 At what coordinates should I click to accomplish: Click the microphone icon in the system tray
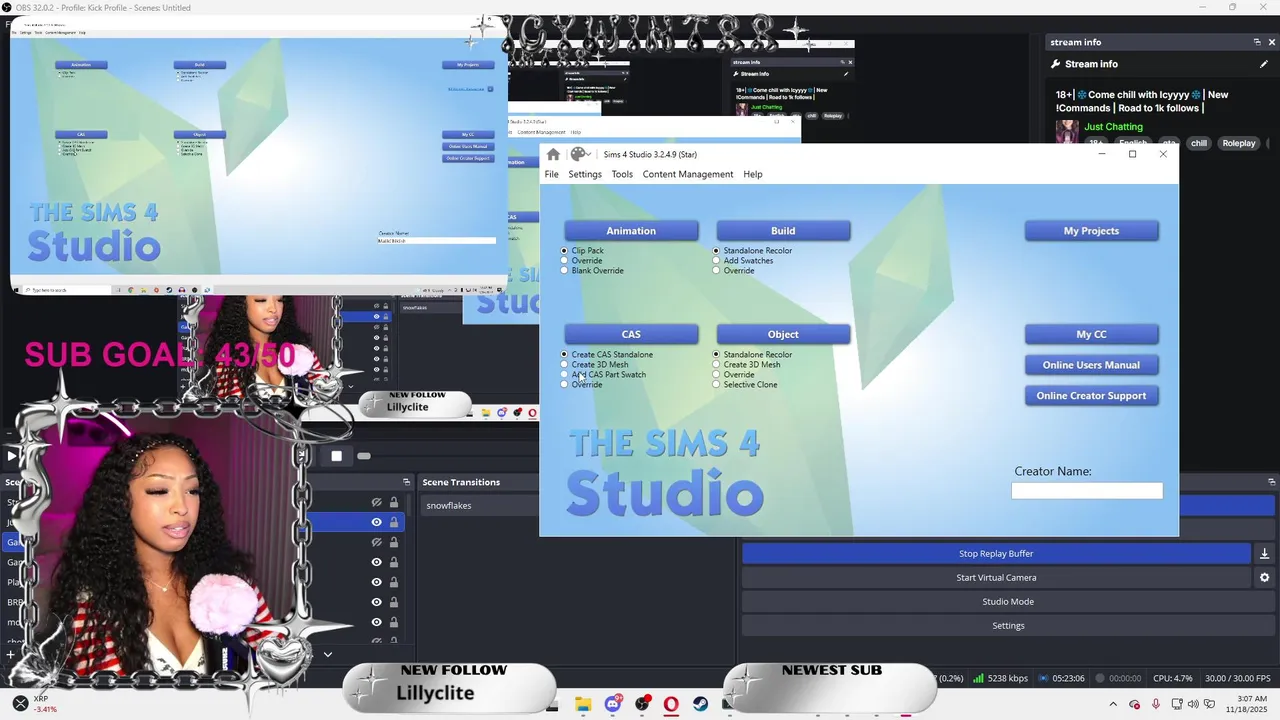[x=1156, y=704]
